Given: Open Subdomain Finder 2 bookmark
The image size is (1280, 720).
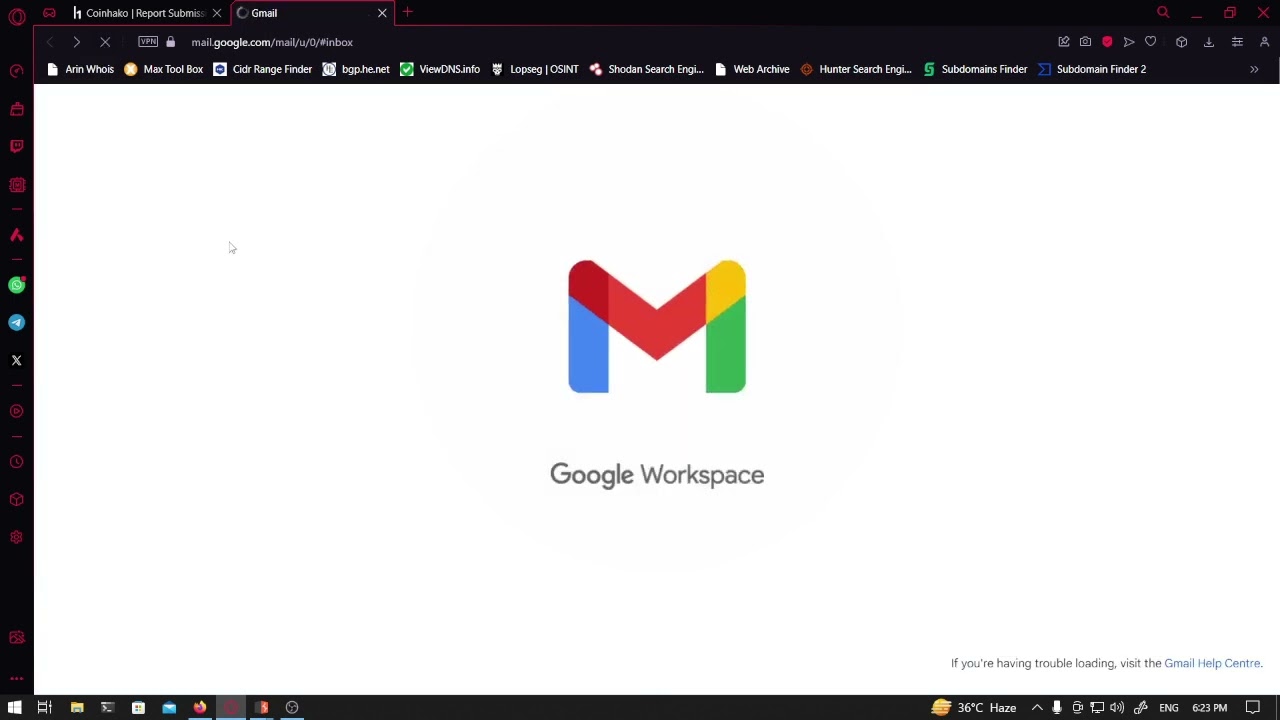Looking at the screenshot, I should (1092, 69).
